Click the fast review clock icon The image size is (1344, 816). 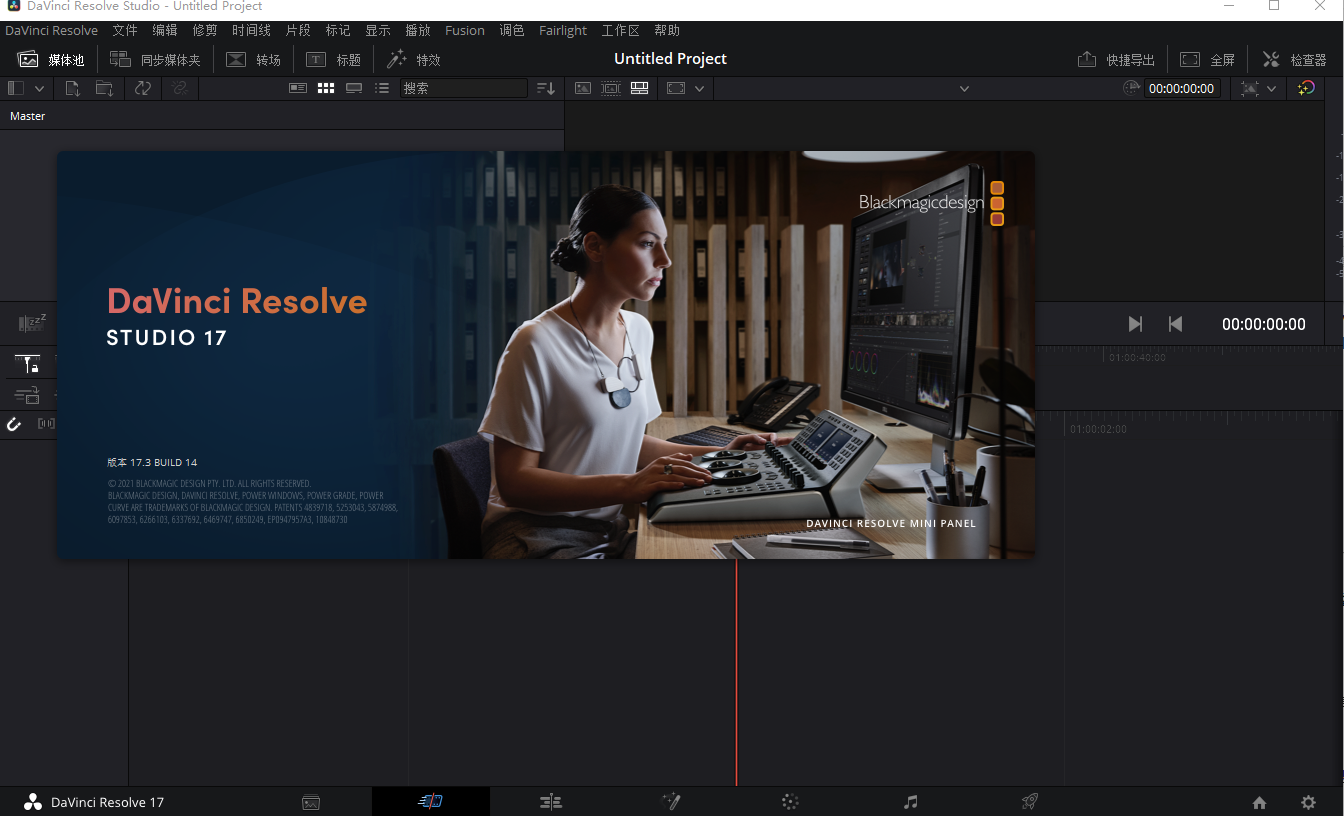1131,88
